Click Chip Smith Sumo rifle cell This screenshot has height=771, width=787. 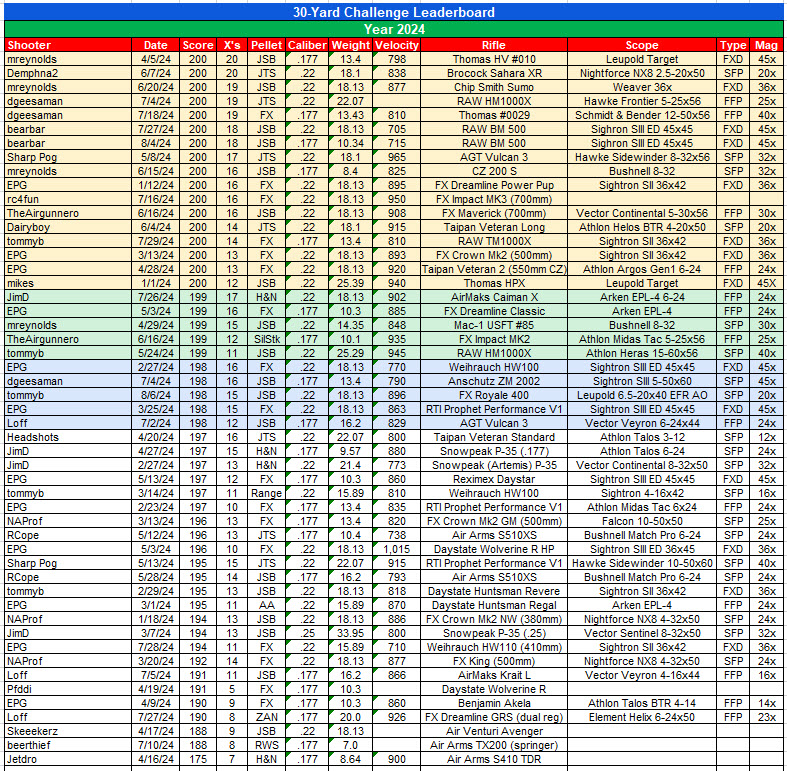tap(494, 87)
